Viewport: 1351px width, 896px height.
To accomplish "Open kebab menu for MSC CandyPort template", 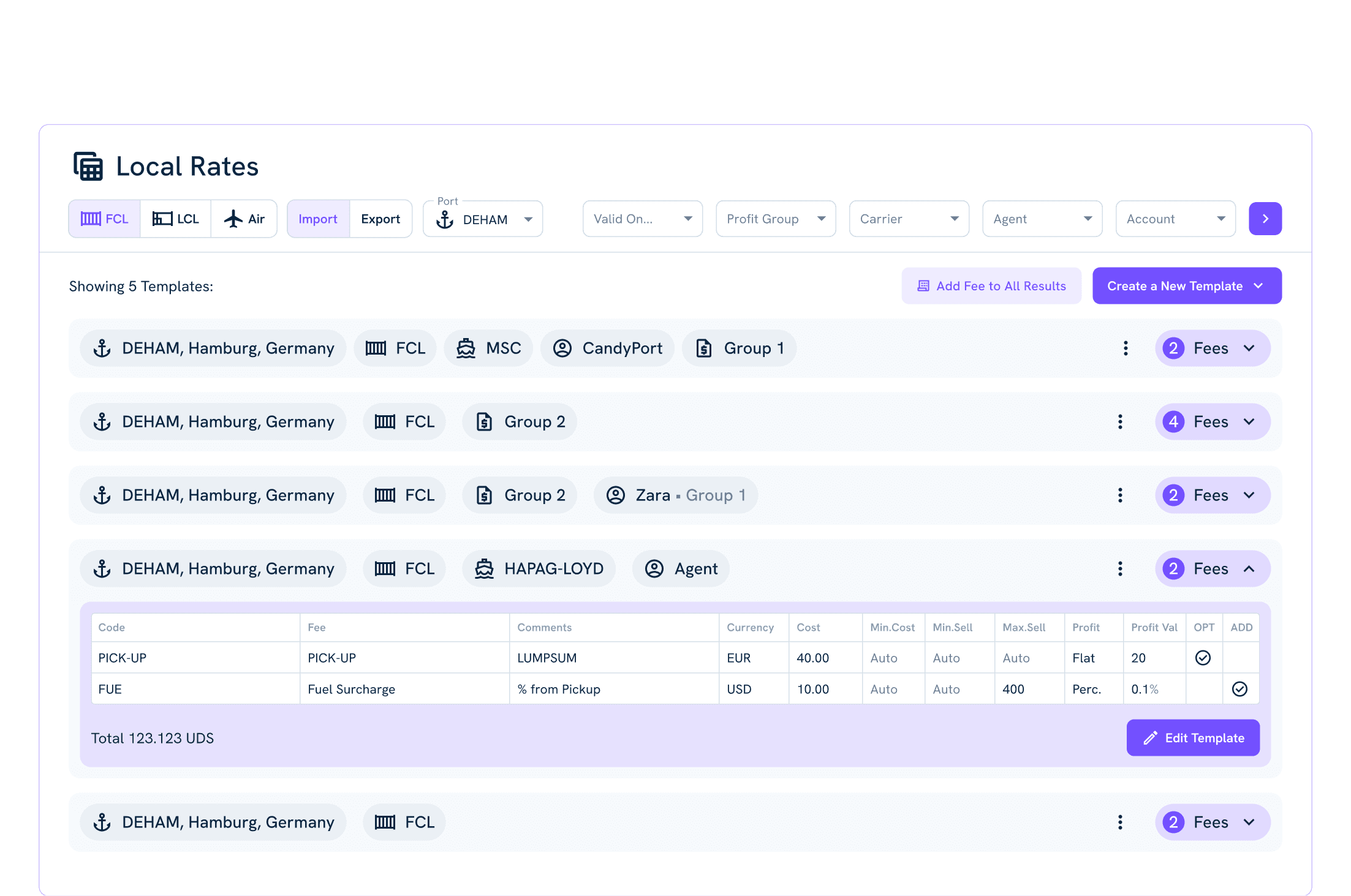I will coord(1126,348).
